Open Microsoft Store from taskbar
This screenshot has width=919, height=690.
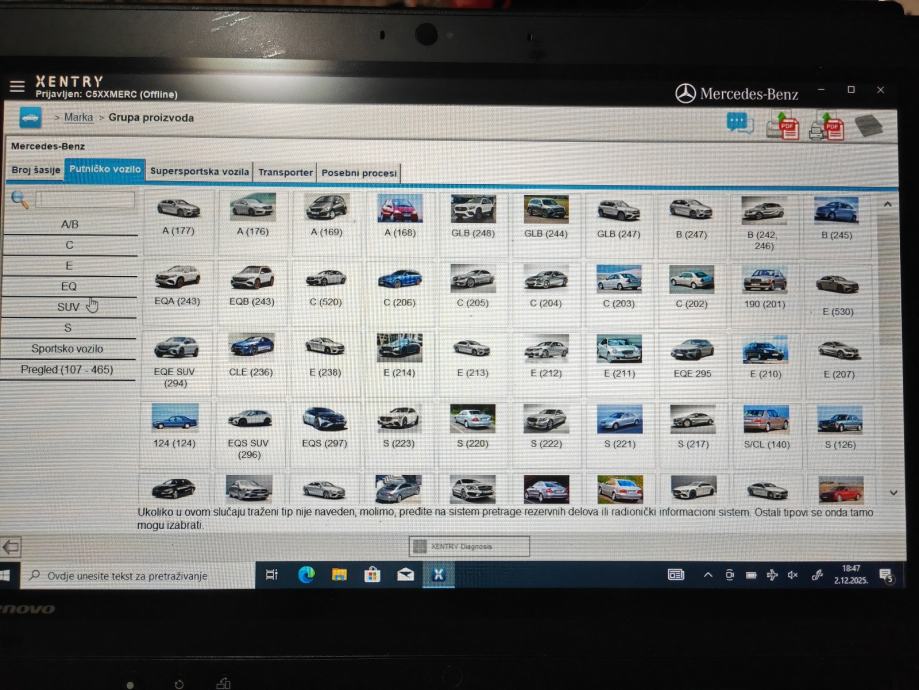coord(372,575)
